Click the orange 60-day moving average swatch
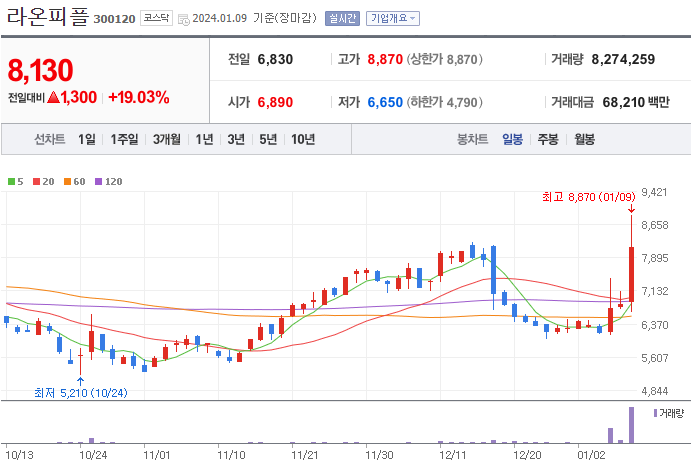The height and width of the screenshot is (475, 691). pyautogui.click(x=67, y=182)
